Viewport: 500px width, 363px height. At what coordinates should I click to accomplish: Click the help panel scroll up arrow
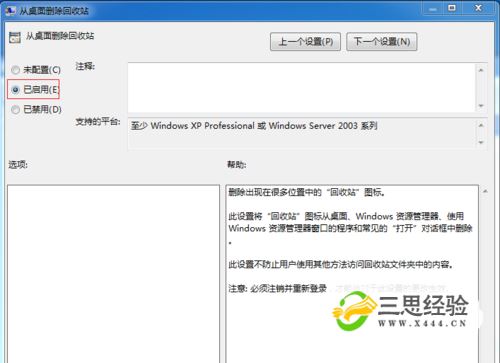click(485, 191)
